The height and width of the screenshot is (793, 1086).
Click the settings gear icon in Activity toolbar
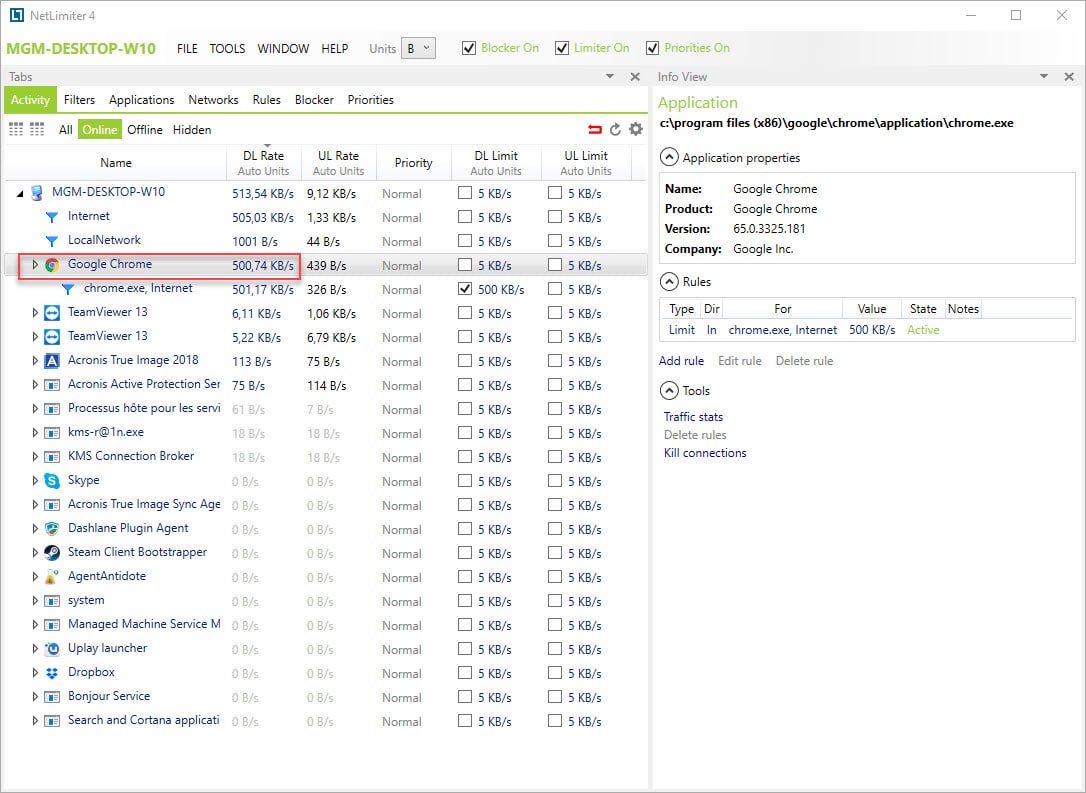click(x=635, y=130)
